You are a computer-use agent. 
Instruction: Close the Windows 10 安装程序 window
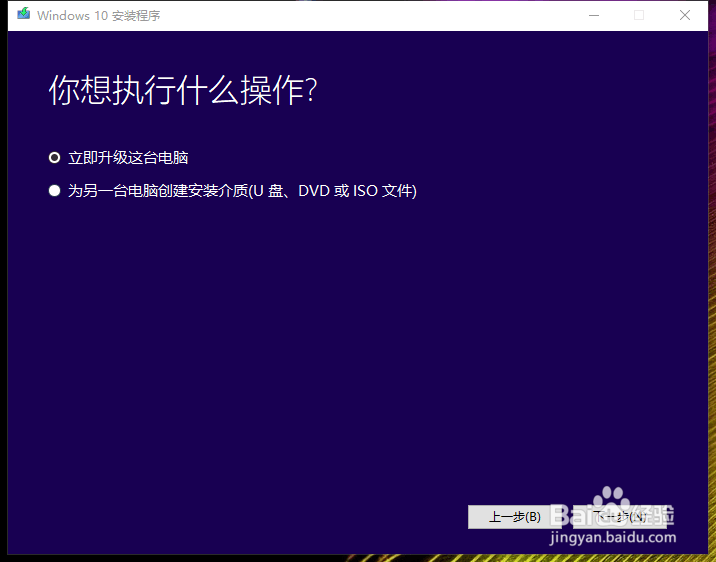pyautogui.click(x=684, y=16)
